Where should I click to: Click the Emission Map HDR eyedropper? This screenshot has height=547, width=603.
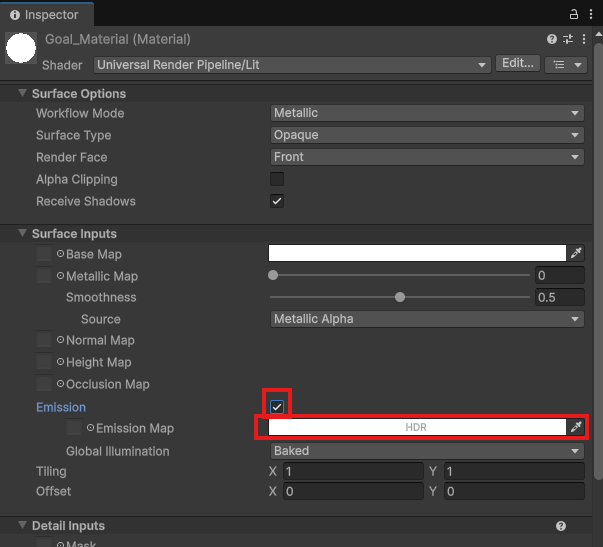577,428
